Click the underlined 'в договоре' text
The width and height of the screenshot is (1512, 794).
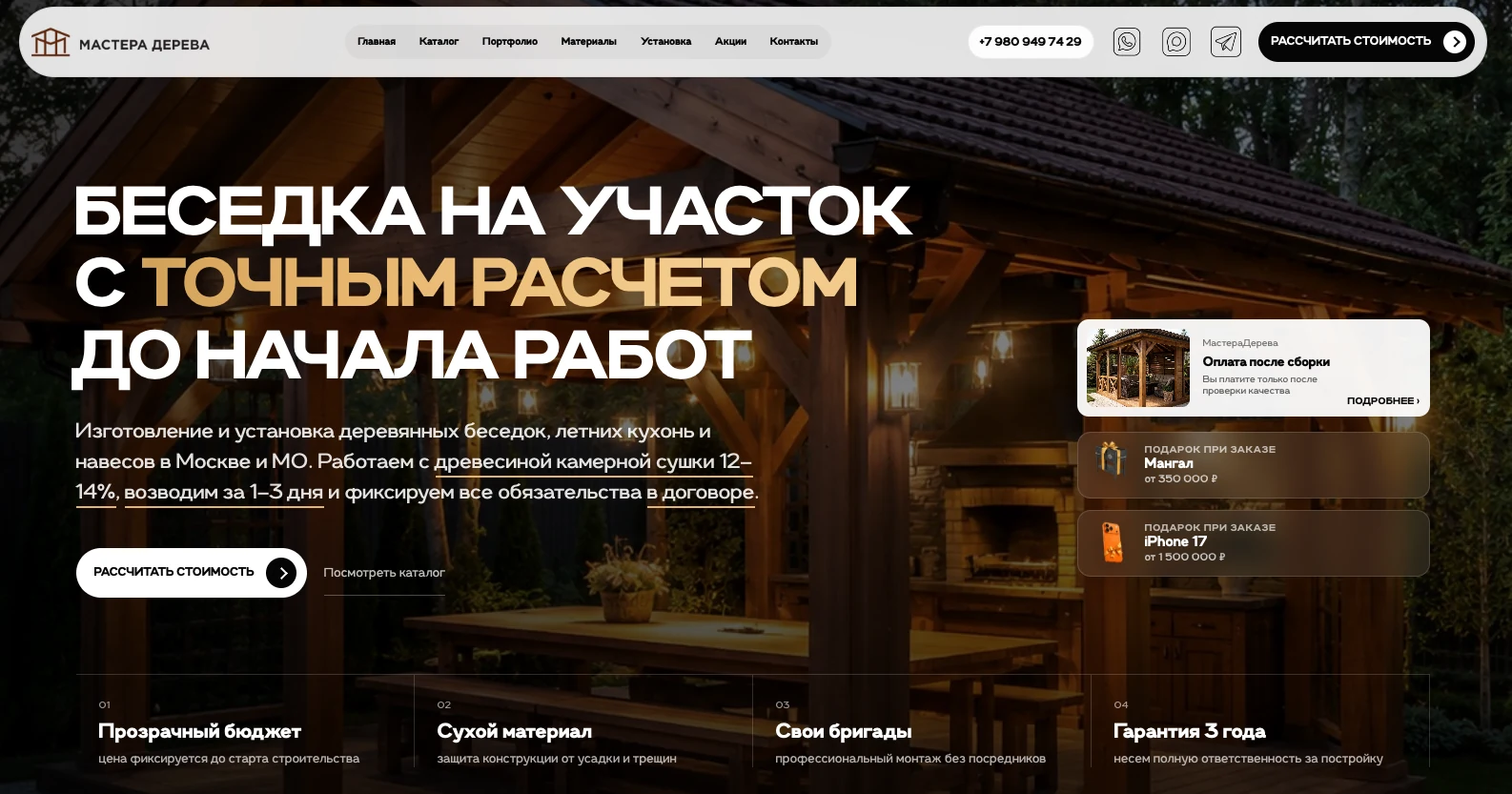(x=701, y=493)
